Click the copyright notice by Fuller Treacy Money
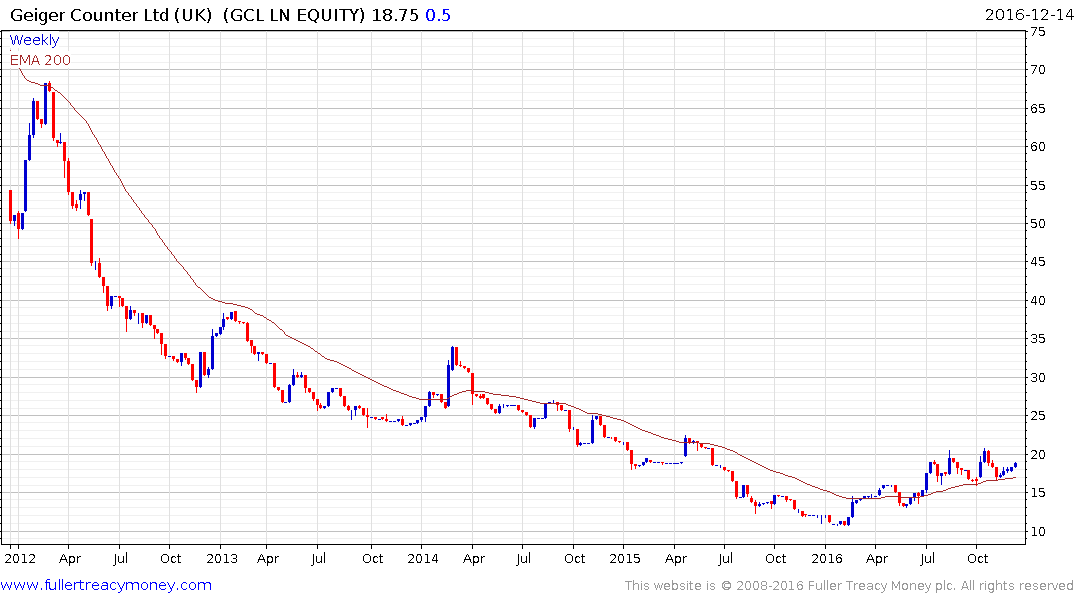The height and width of the screenshot is (600, 1075). point(848,586)
